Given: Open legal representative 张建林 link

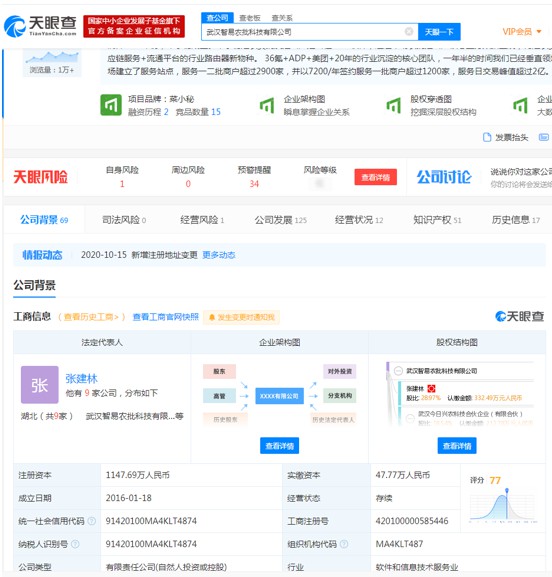Looking at the screenshot, I should coord(81,378).
